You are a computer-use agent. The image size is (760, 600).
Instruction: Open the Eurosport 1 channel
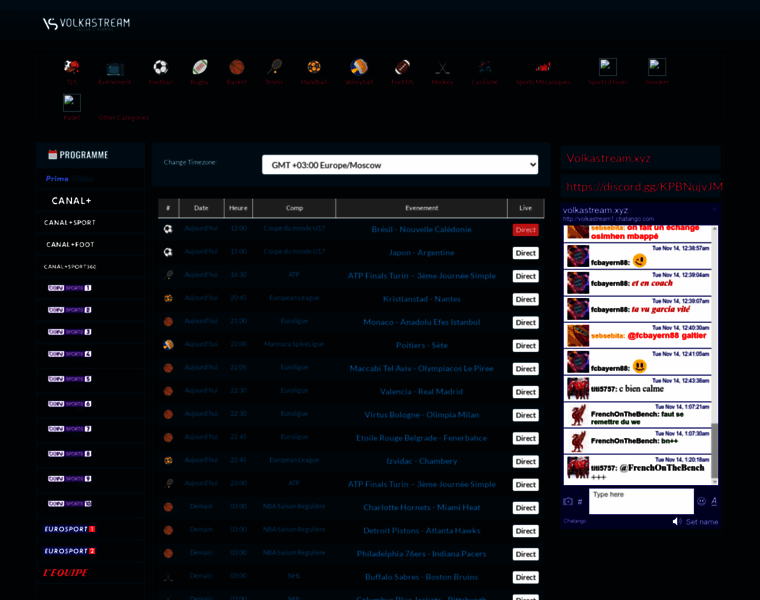tap(69, 529)
